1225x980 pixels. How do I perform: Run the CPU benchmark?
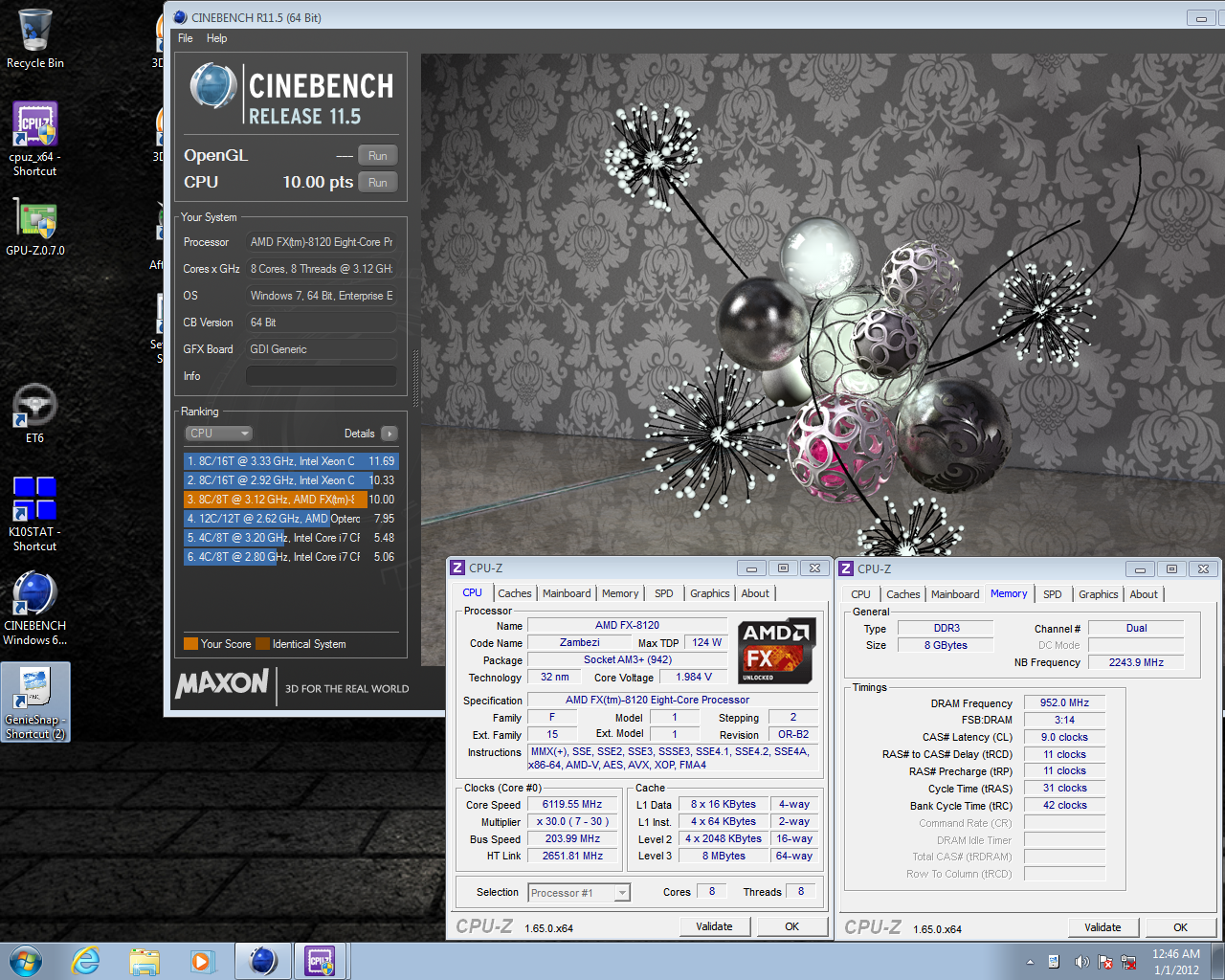pyautogui.click(x=378, y=183)
